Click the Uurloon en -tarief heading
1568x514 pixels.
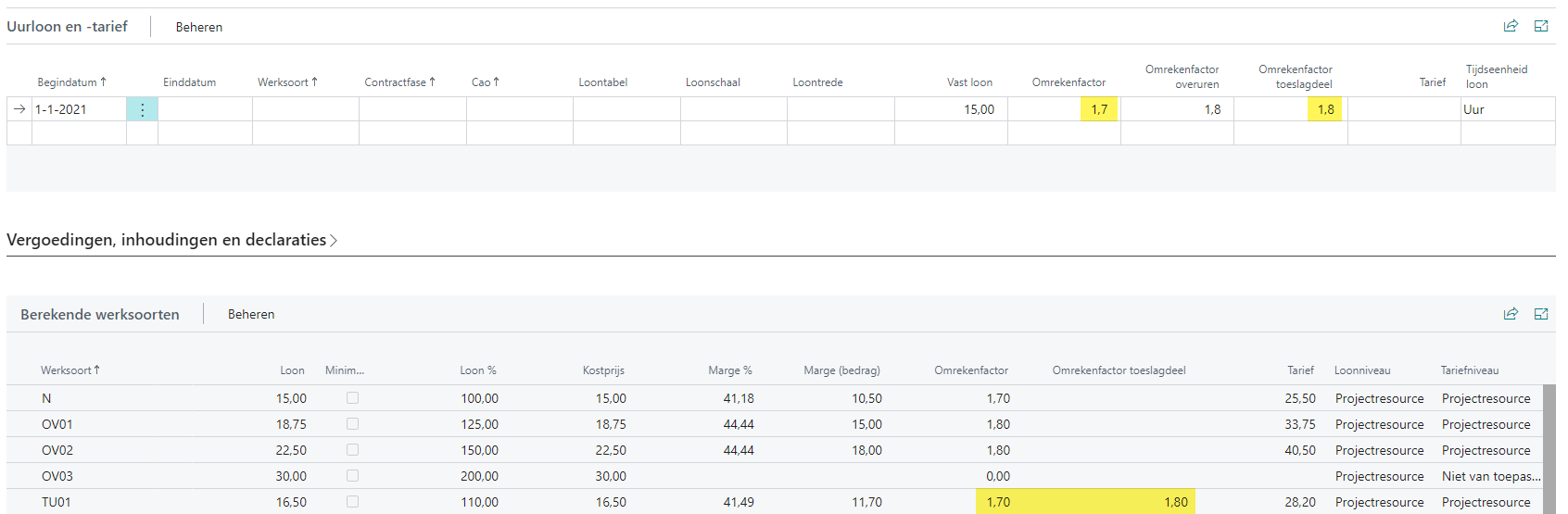(x=67, y=27)
